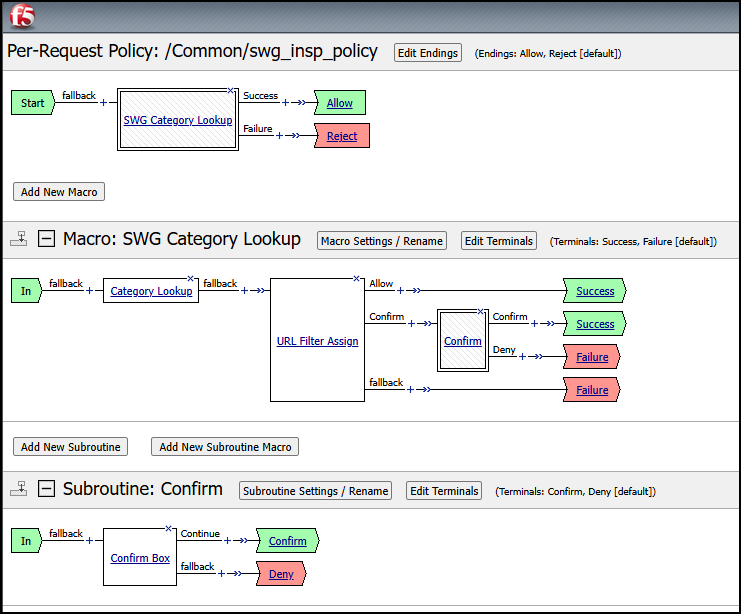The image size is (741, 614).
Task: Click Failure terminal on URL Filter fallback
Action: [592, 390]
